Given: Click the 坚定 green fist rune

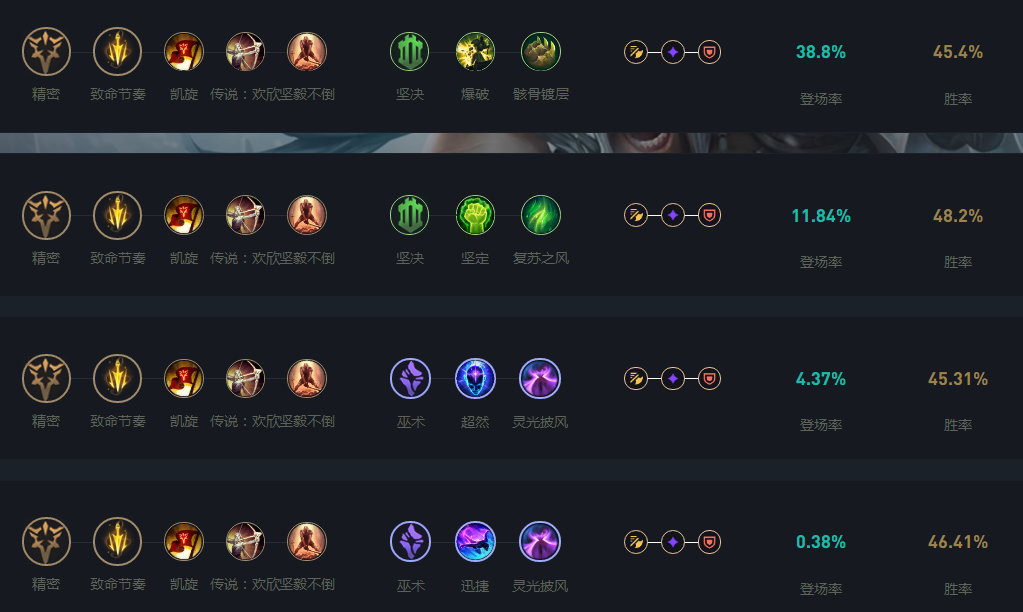Looking at the screenshot, I should point(475,215).
